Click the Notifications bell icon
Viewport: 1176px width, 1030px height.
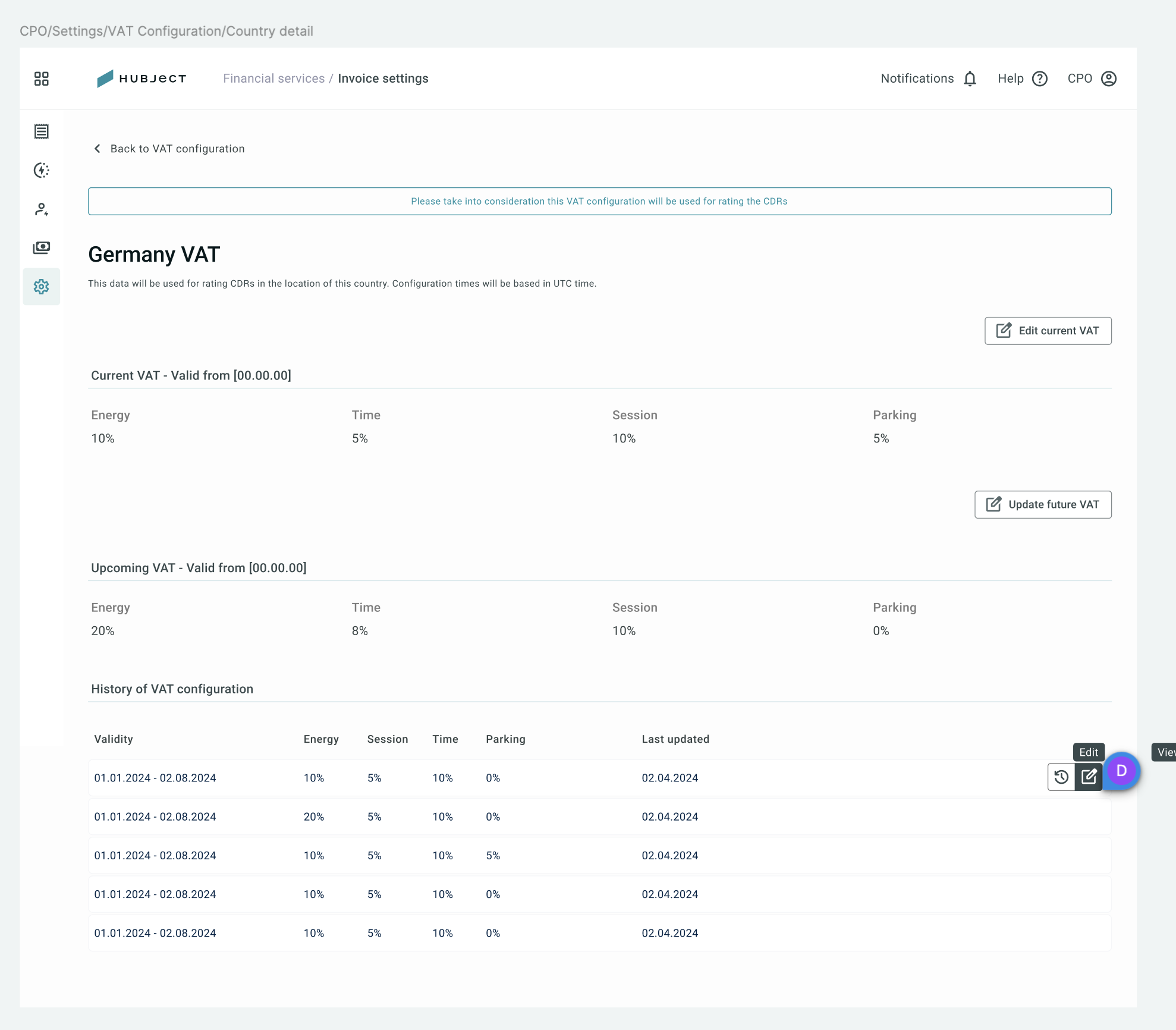pos(970,78)
